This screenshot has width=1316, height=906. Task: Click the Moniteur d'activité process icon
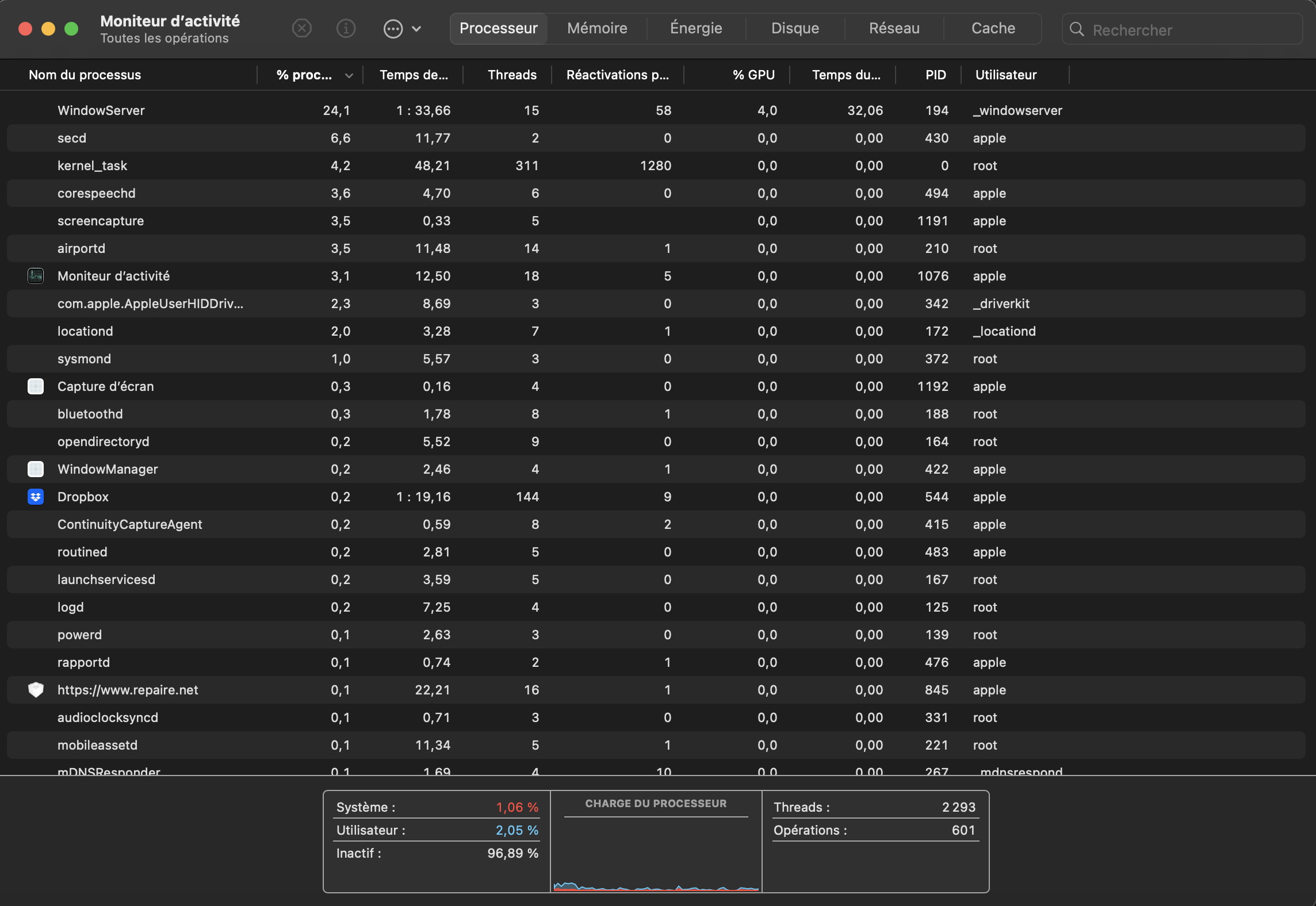click(x=36, y=276)
